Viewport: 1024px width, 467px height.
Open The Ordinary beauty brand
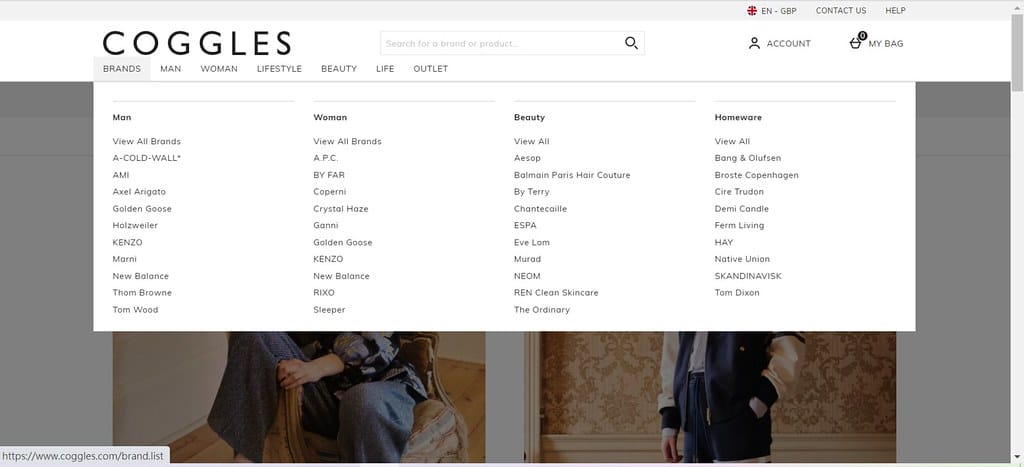tap(542, 310)
